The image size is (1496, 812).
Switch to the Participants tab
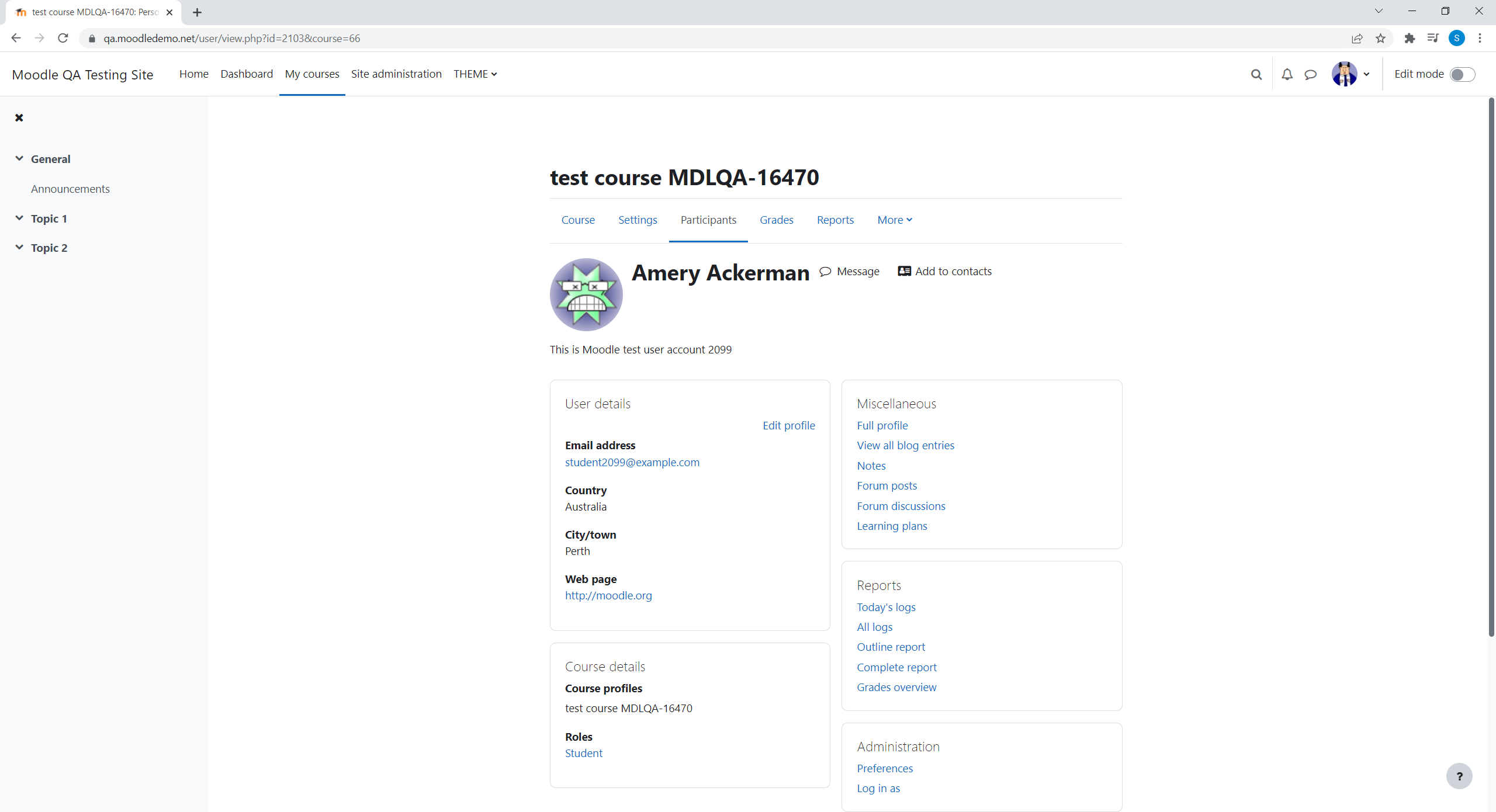[708, 220]
